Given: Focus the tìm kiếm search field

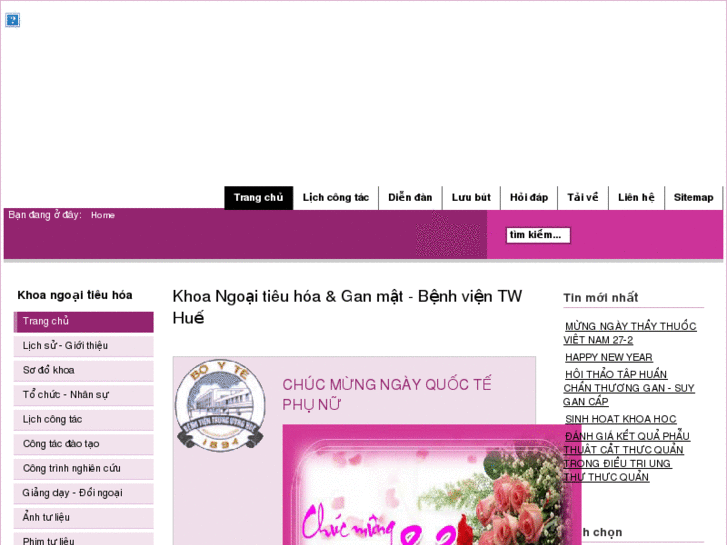Looking at the screenshot, I should tap(538, 235).
